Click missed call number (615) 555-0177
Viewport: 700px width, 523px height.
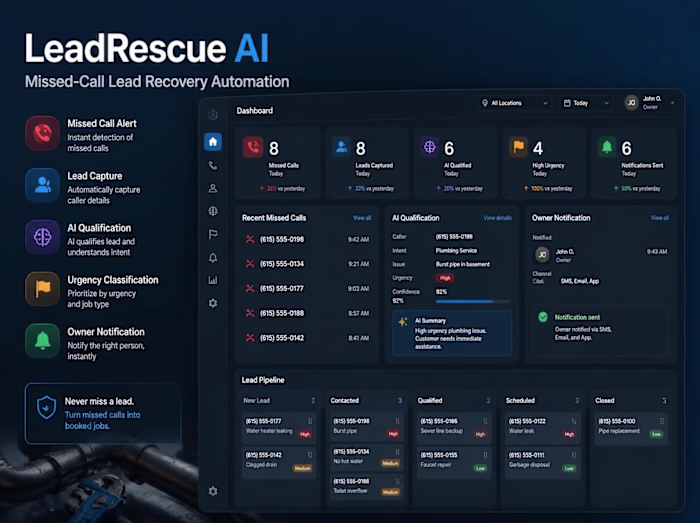click(x=282, y=289)
